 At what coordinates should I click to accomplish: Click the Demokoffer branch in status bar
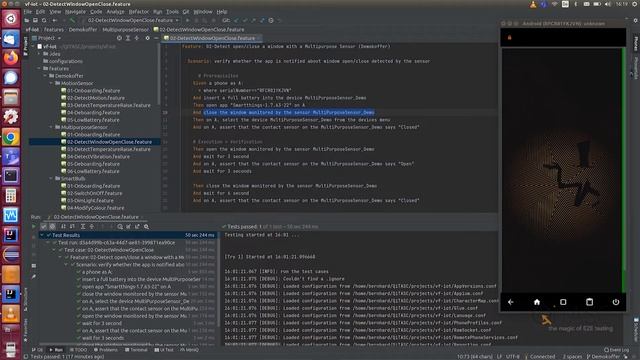tap(604, 356)
